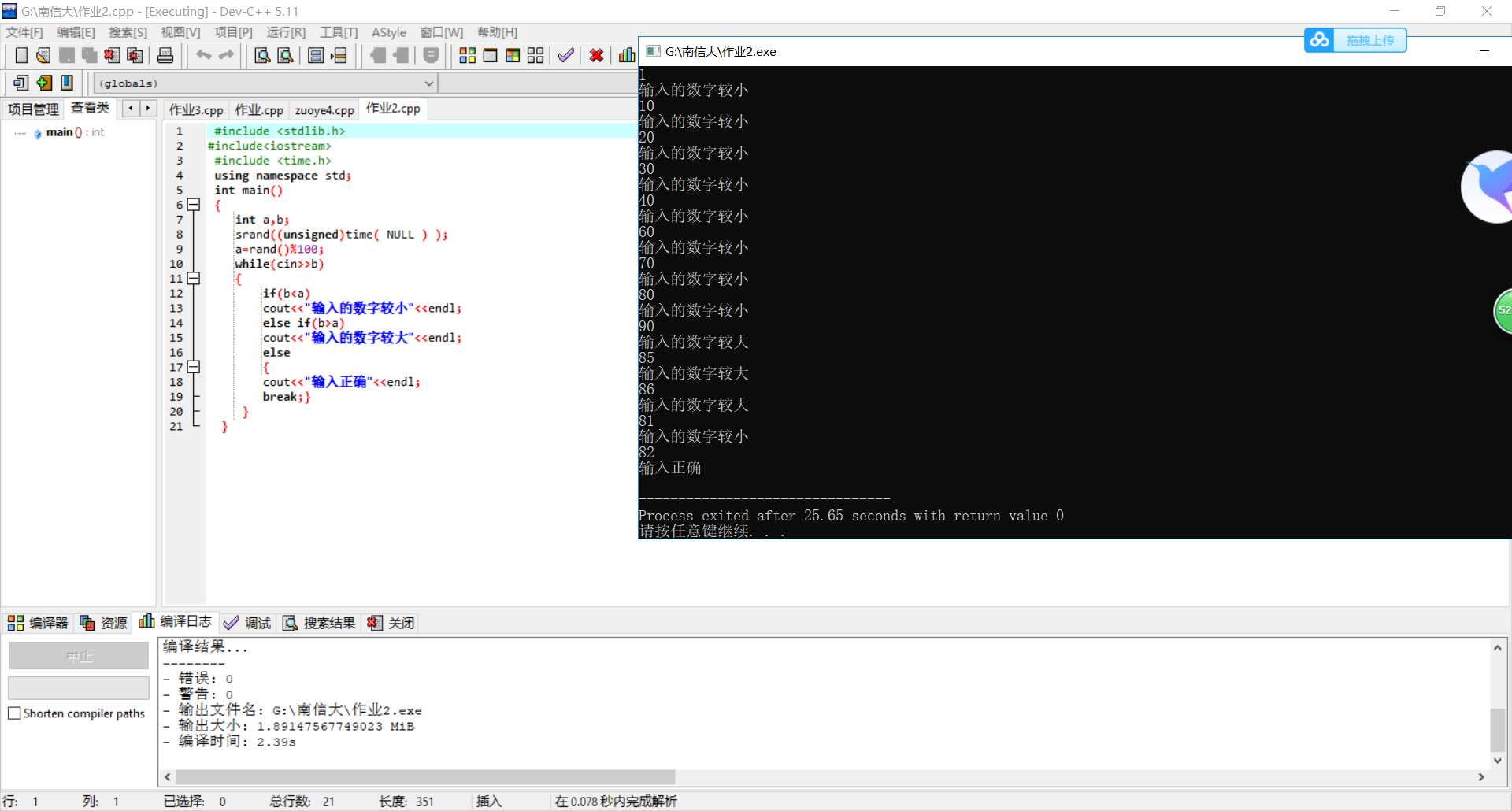Click right arrow beside the project panel tabs
The height and width of the screenshot is (811, 1512).
point(148,109)
